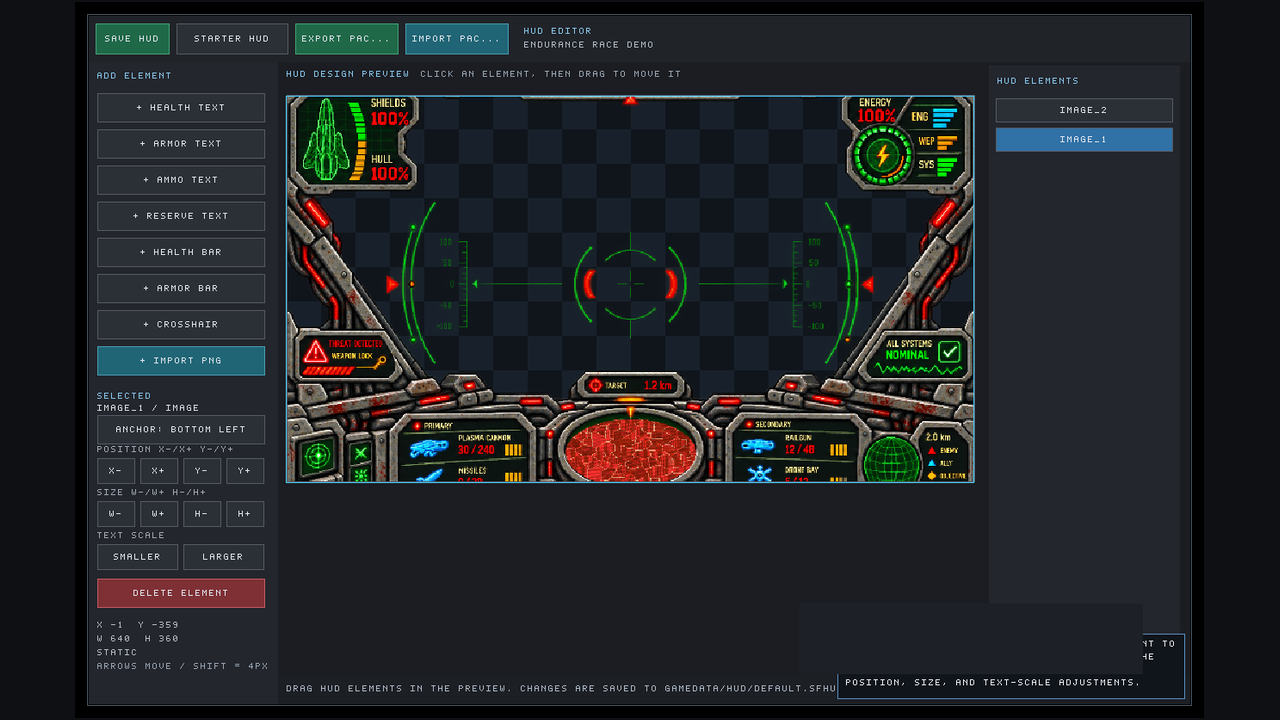Click the blue railgun icon in preview
This screenshot has width=1280, height=720.
(x=758, y=446)
